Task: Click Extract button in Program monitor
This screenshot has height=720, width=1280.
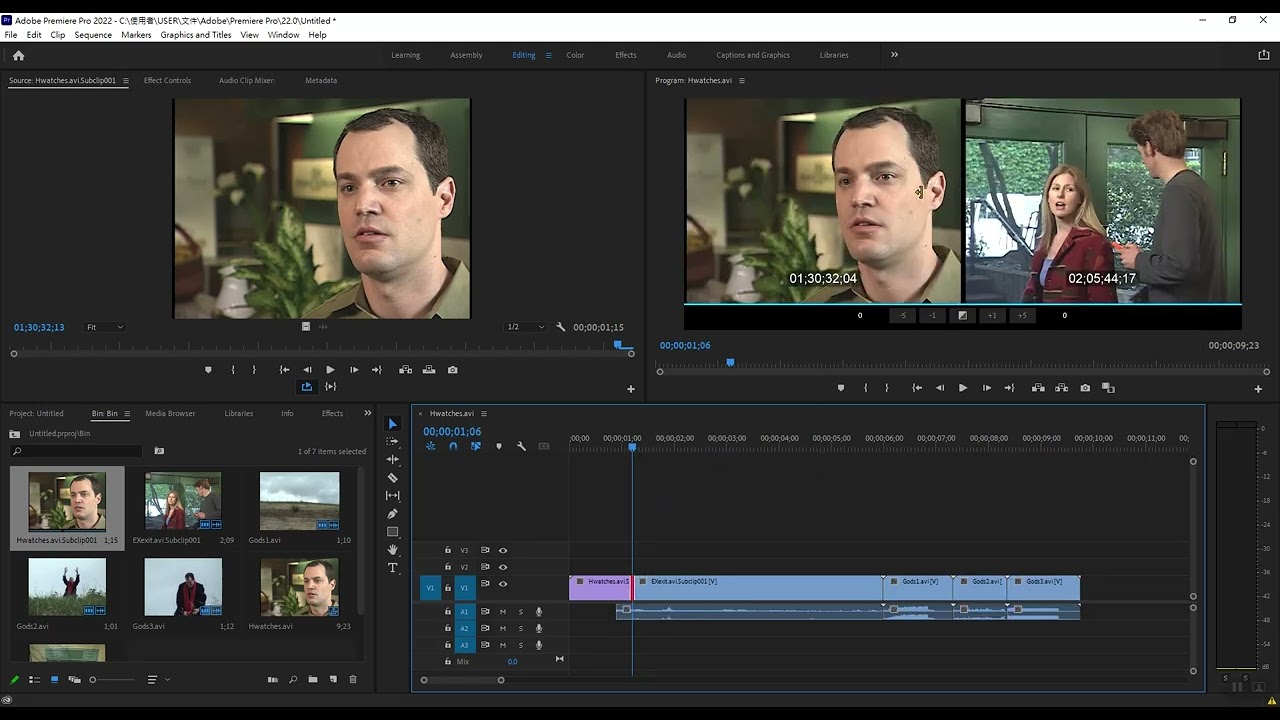Action: pyautogui.click(x=1062, y=388)
